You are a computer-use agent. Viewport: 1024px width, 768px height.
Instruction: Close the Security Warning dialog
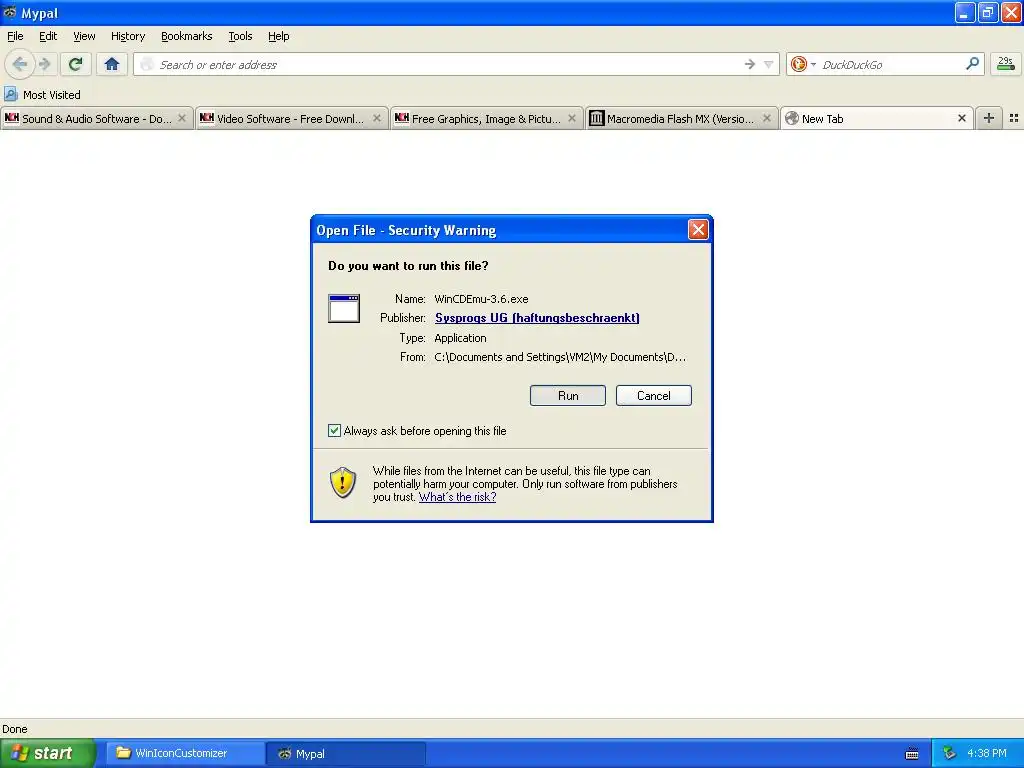[698, 229]
